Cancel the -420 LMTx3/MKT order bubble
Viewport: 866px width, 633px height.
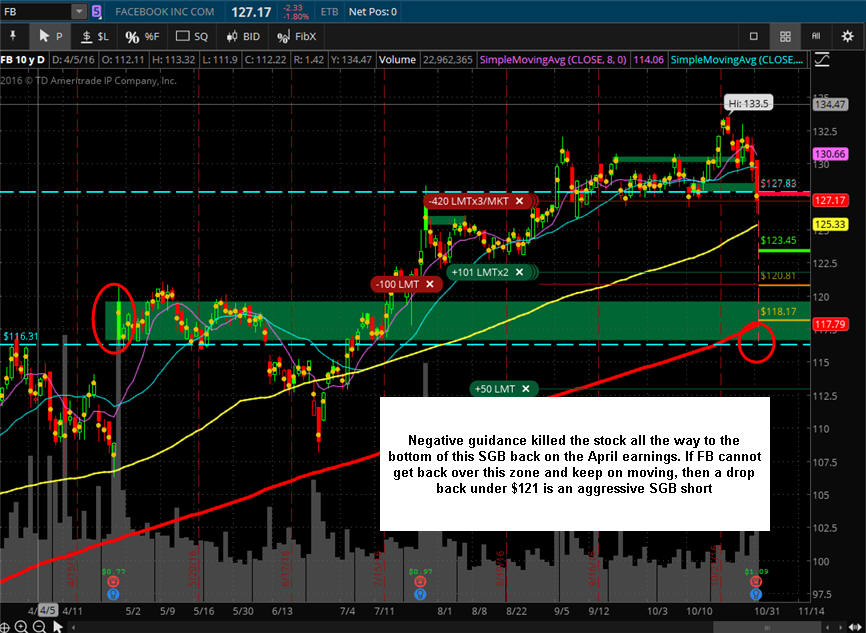click(x=519, y=201)
